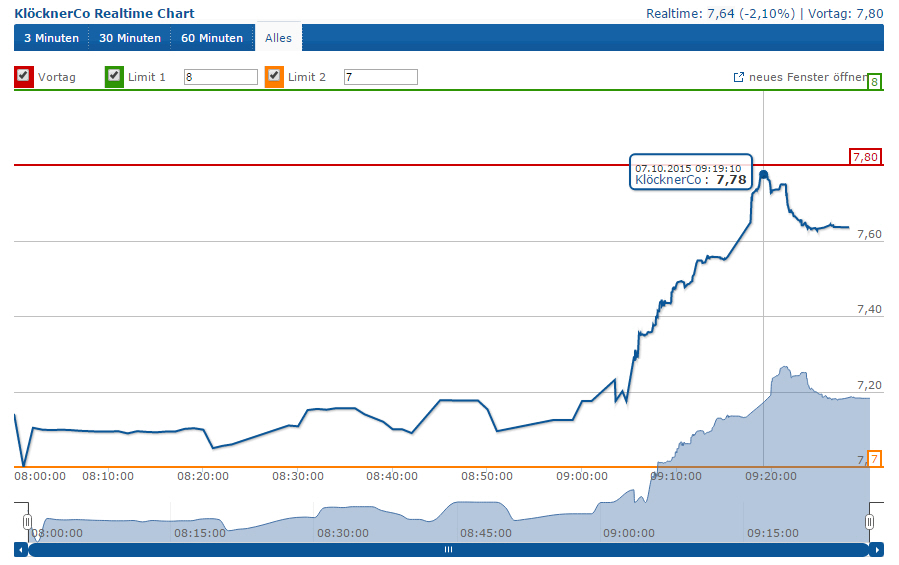Click the red 7,80 Vortag price label

[865, 157]
